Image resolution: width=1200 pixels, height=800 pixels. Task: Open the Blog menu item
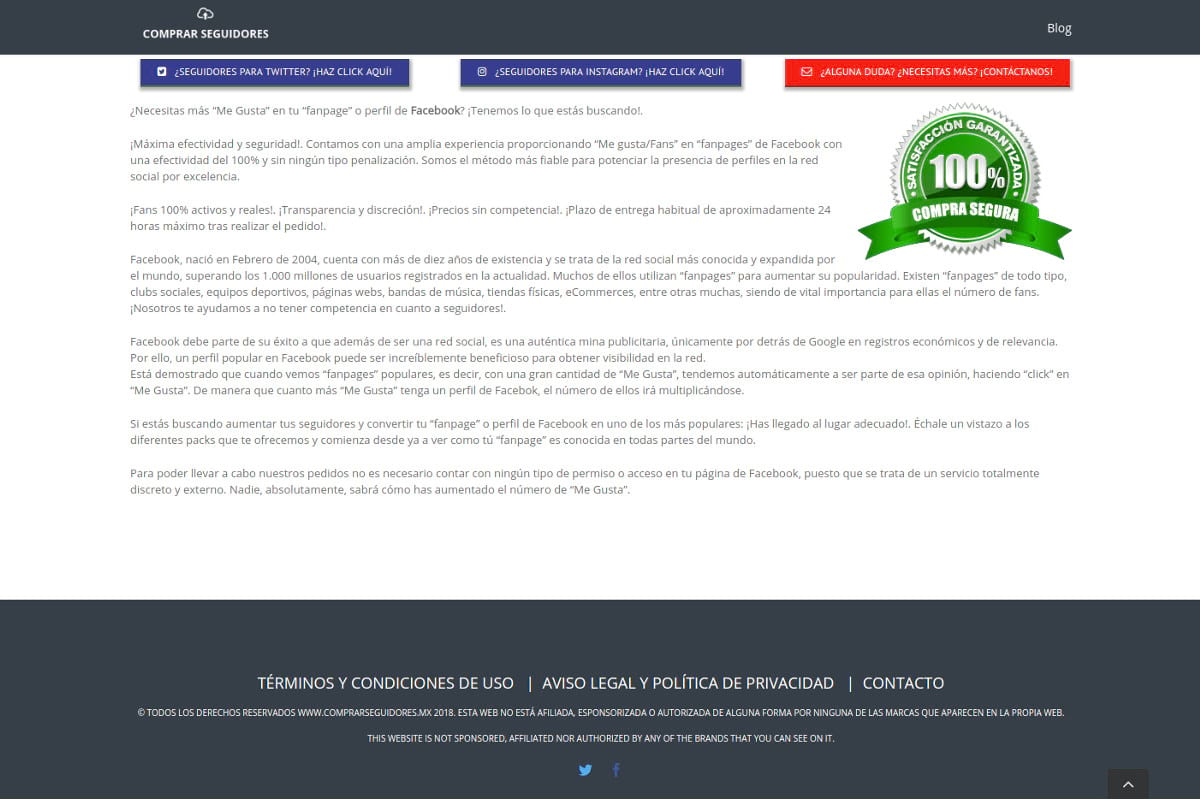[1059, 28]
